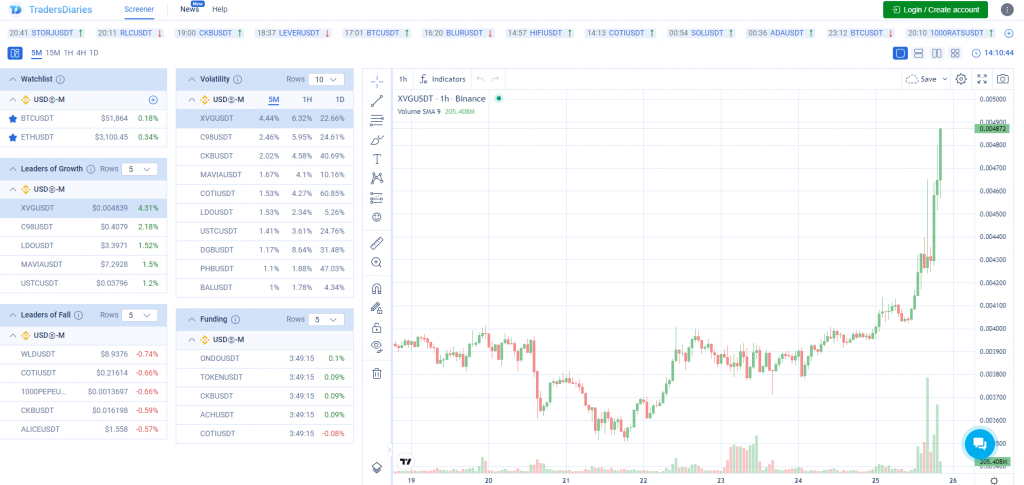Take a chart snapshot with camera icon
The image size is (1024, 485).
click(x=1002, y=79)
